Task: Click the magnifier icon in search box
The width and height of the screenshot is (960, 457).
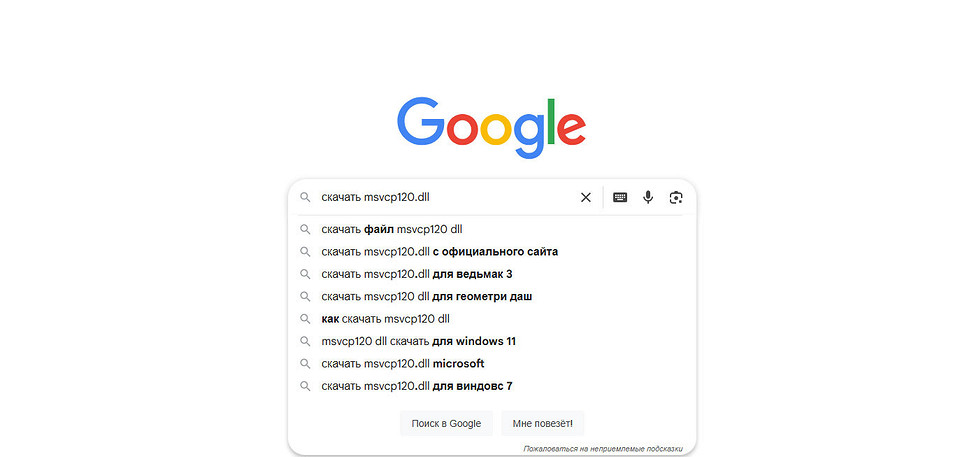Action: 305,198
